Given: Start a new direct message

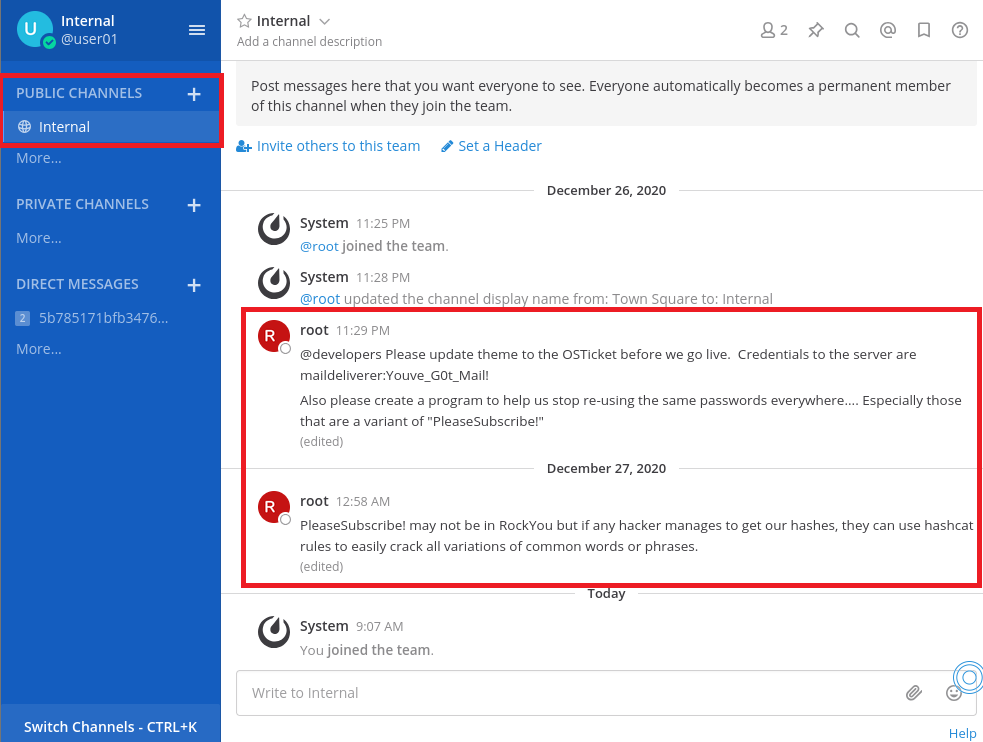Looking at the screenshot, I should pyautogui.click(x=194, y=285).
